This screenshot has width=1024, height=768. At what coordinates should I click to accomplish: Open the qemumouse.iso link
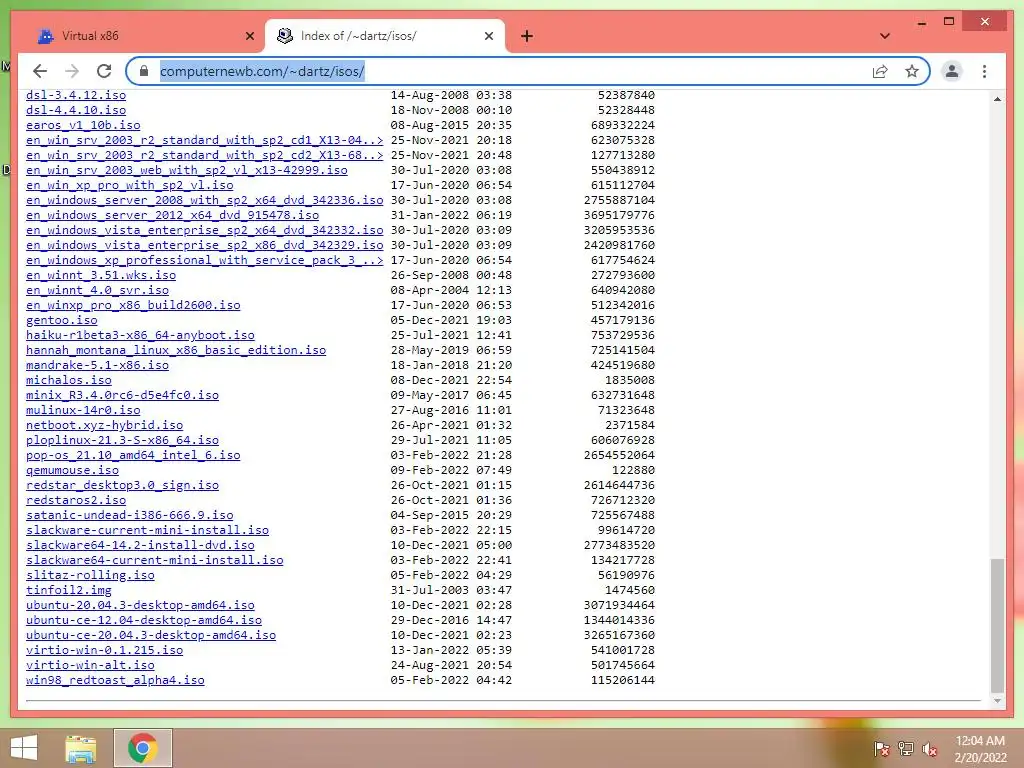(72, 471)
